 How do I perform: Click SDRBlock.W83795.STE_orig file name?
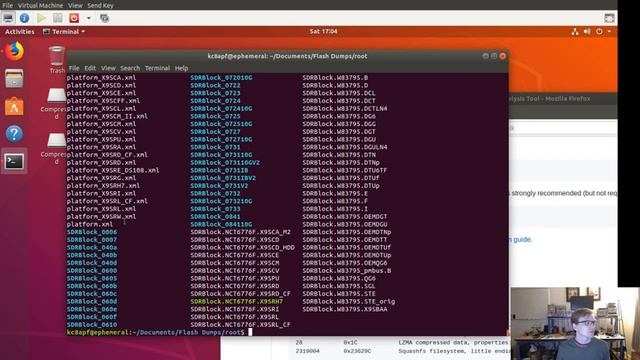pyautogui.click(x=349, y=301)
